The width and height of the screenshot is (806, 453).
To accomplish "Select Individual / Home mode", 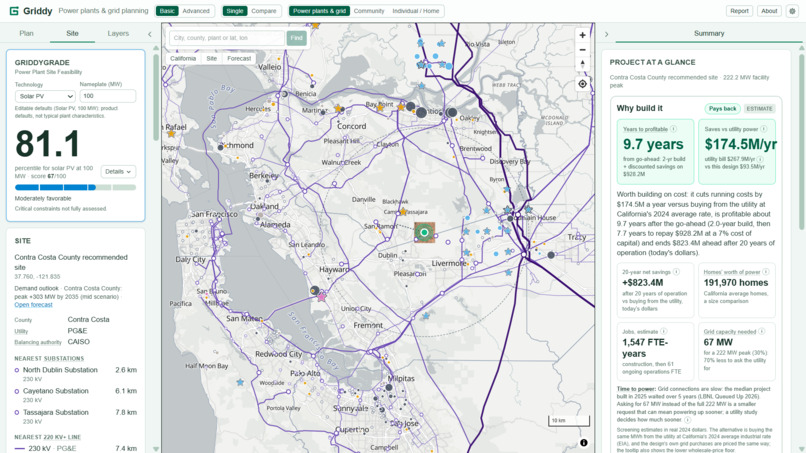I will coord(416,11).
